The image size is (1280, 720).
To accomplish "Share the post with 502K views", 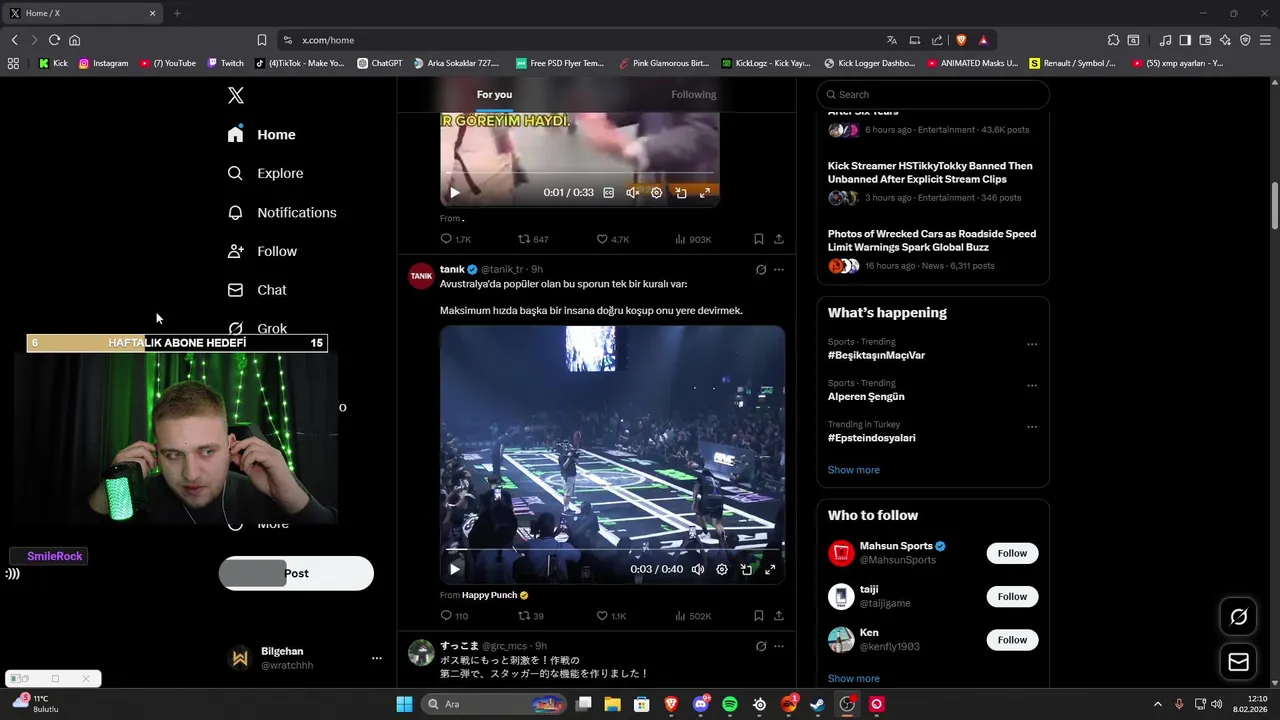I will 778,616.
